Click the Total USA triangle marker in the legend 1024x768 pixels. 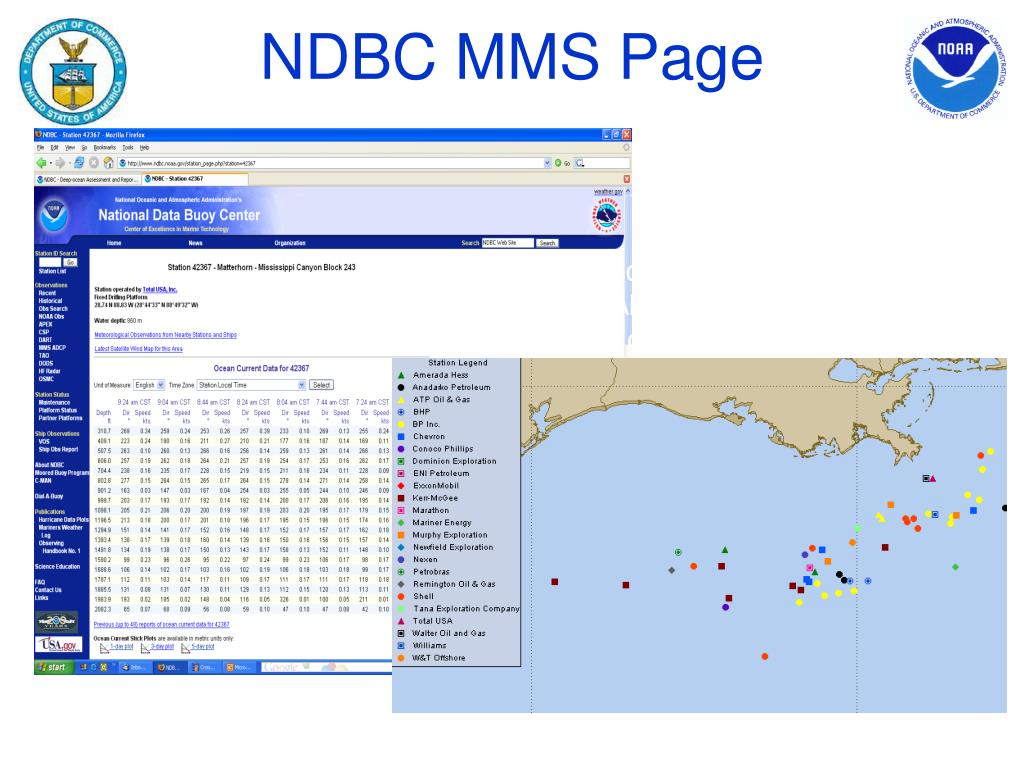click(x=401, y=621)
